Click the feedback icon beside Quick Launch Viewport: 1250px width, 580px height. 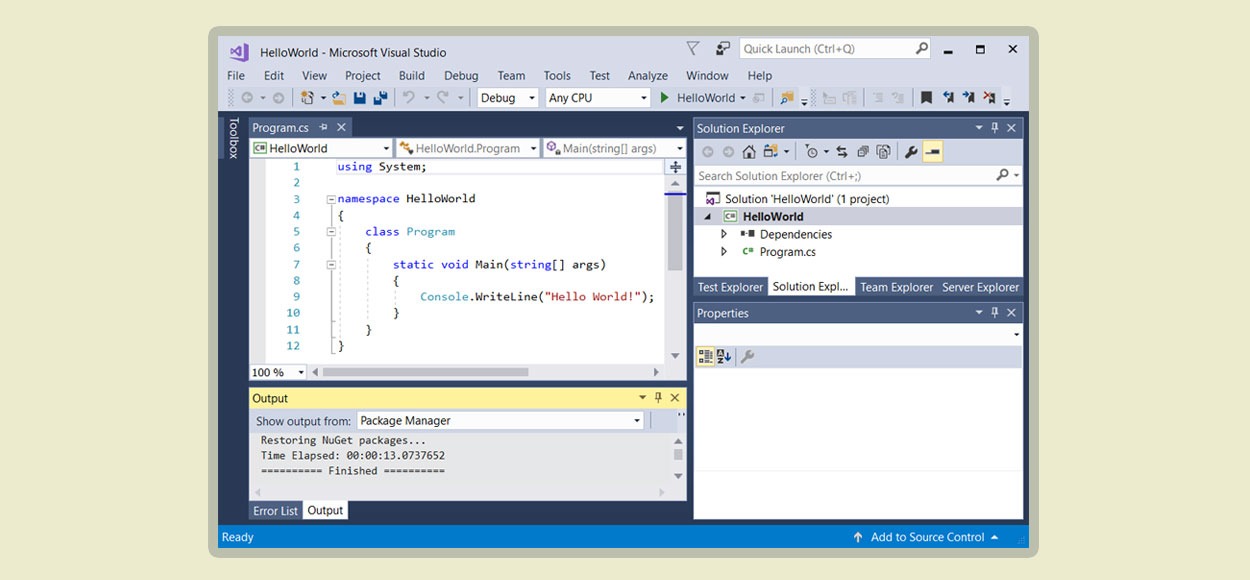pos(723,48)
